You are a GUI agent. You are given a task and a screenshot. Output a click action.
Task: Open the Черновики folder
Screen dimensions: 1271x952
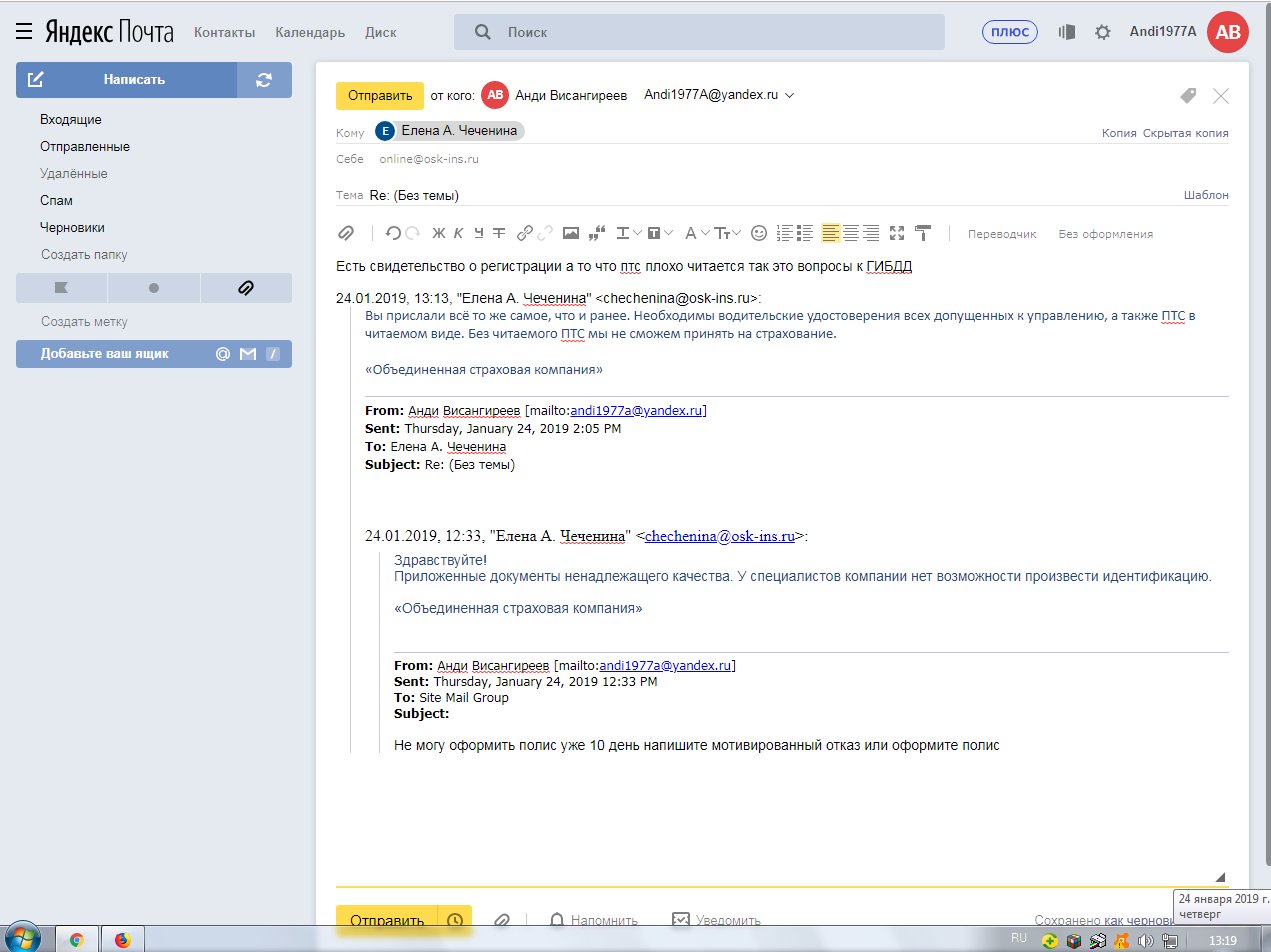[x=72, y=228]
